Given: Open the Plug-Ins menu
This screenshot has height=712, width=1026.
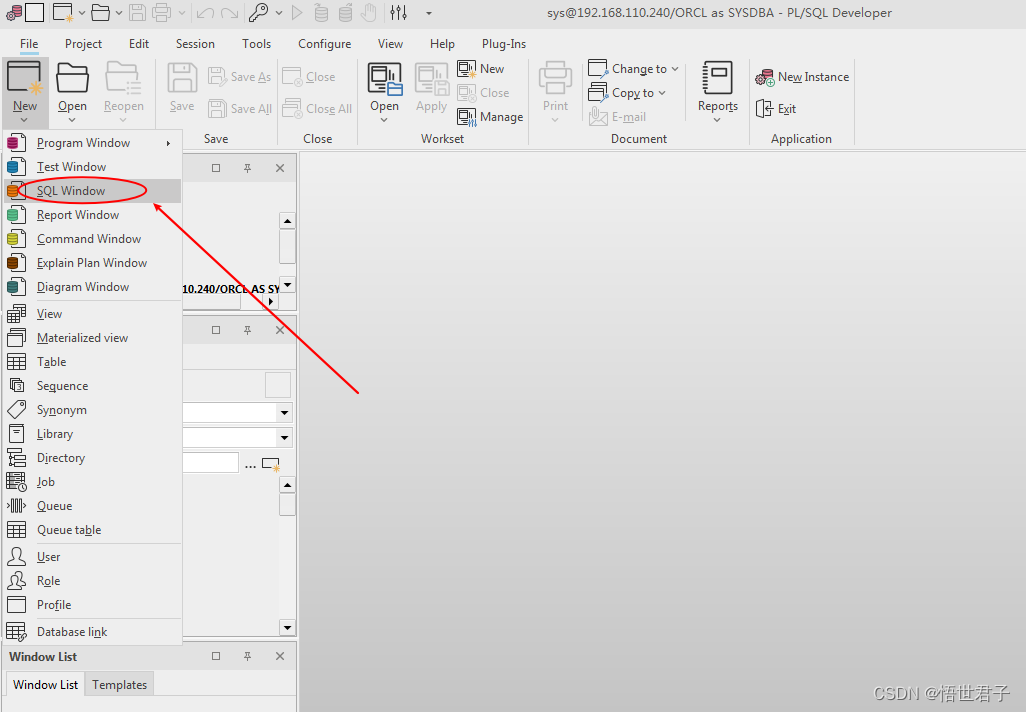Looking at the screenshot, I should click(504, 44).
